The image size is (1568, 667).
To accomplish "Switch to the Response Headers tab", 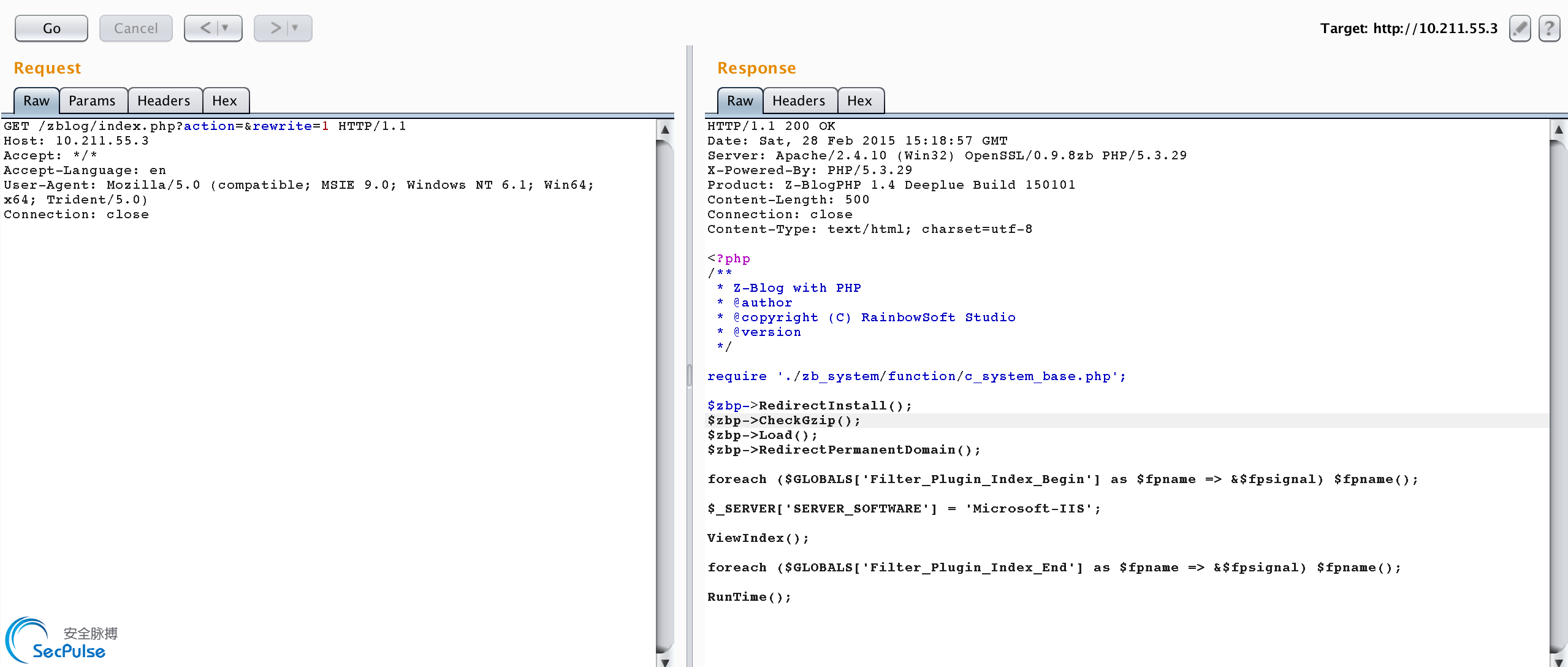I will coord(799,101).
